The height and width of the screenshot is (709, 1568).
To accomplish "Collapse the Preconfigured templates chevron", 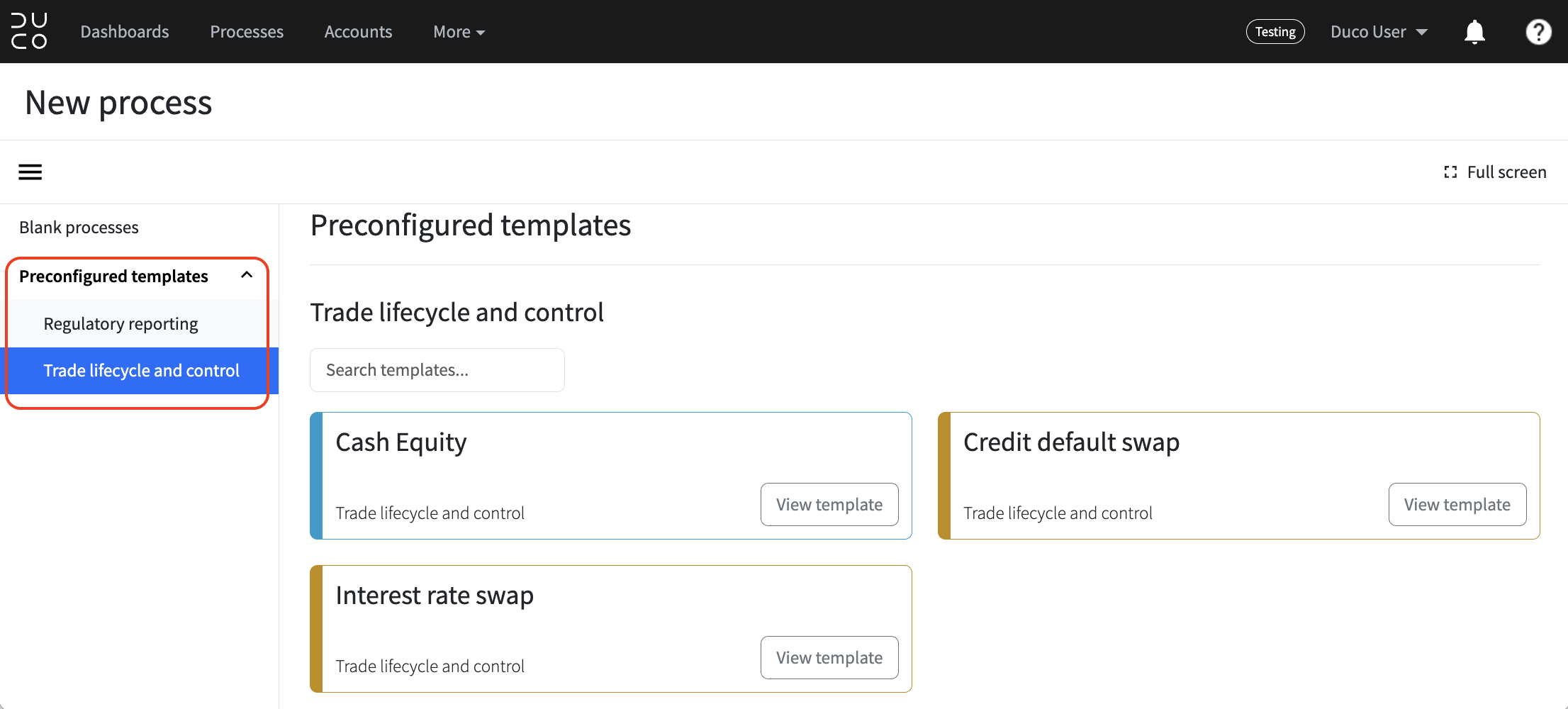I will click(x=247, y=275).
